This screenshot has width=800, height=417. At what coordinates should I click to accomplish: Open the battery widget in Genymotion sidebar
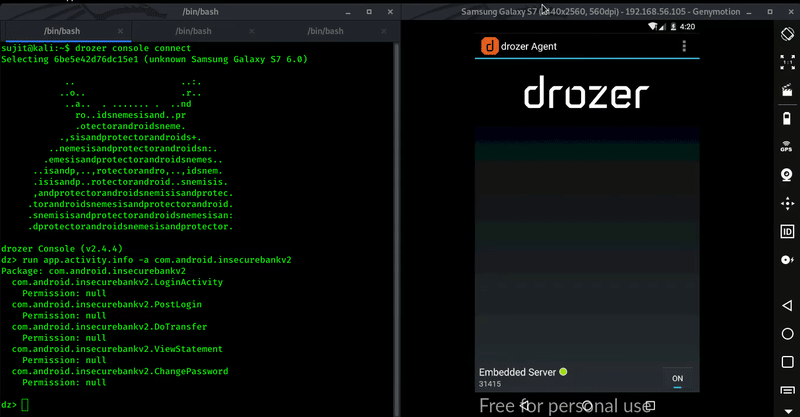click(786, 119)
